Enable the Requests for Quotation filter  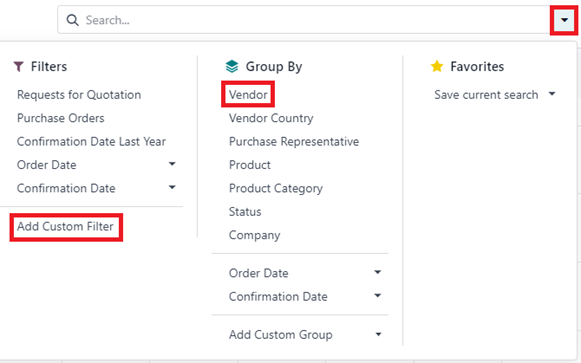(x=79, y=95)
